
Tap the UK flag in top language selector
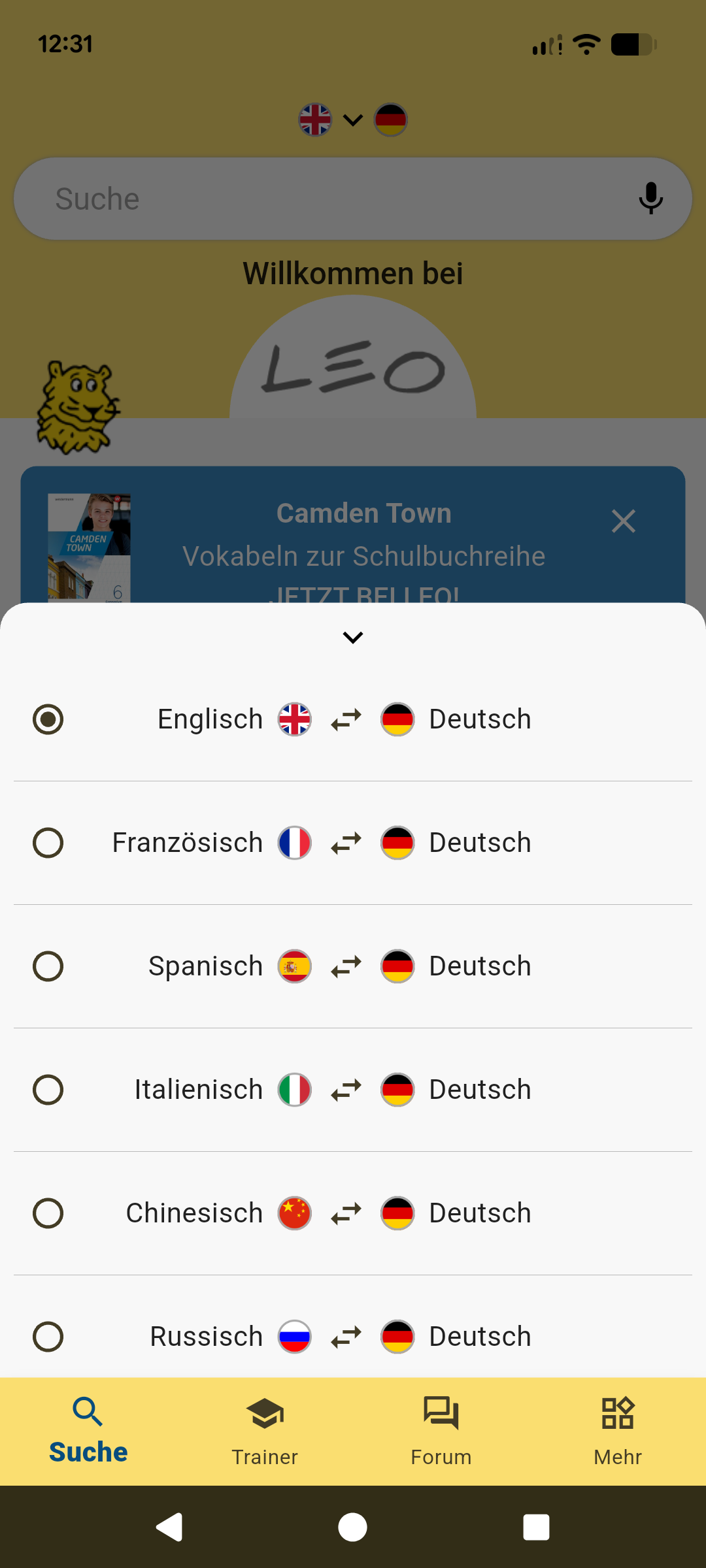coord(315,120)
